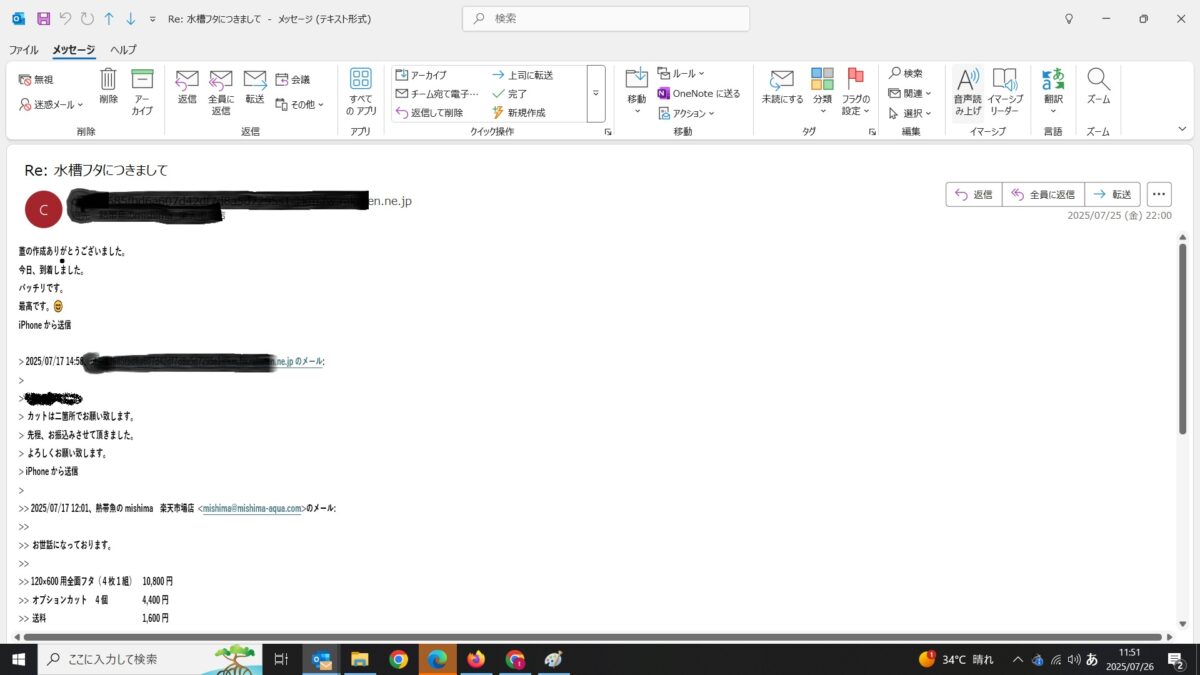Viewport: 1200px width, 675px height.
Task: Collapse the ribbon with chevron
Action: pos(1183,130)
